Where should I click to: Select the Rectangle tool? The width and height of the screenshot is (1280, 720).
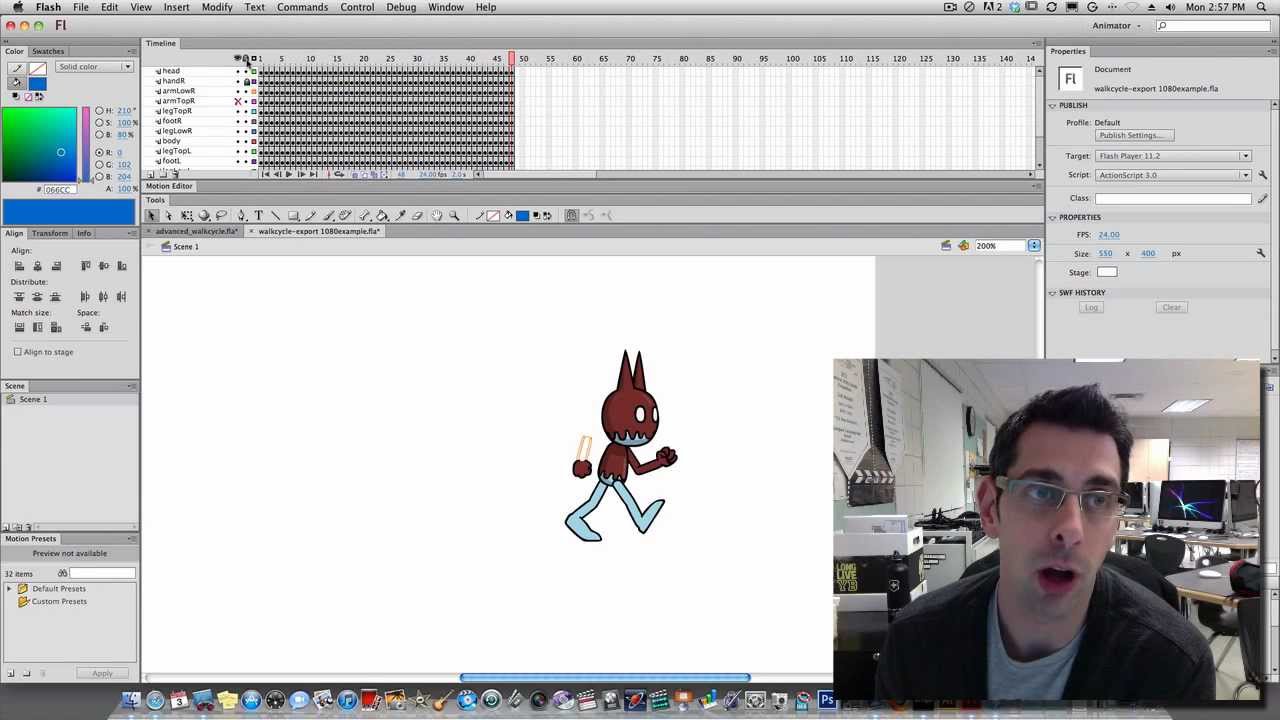click(293, 215)
